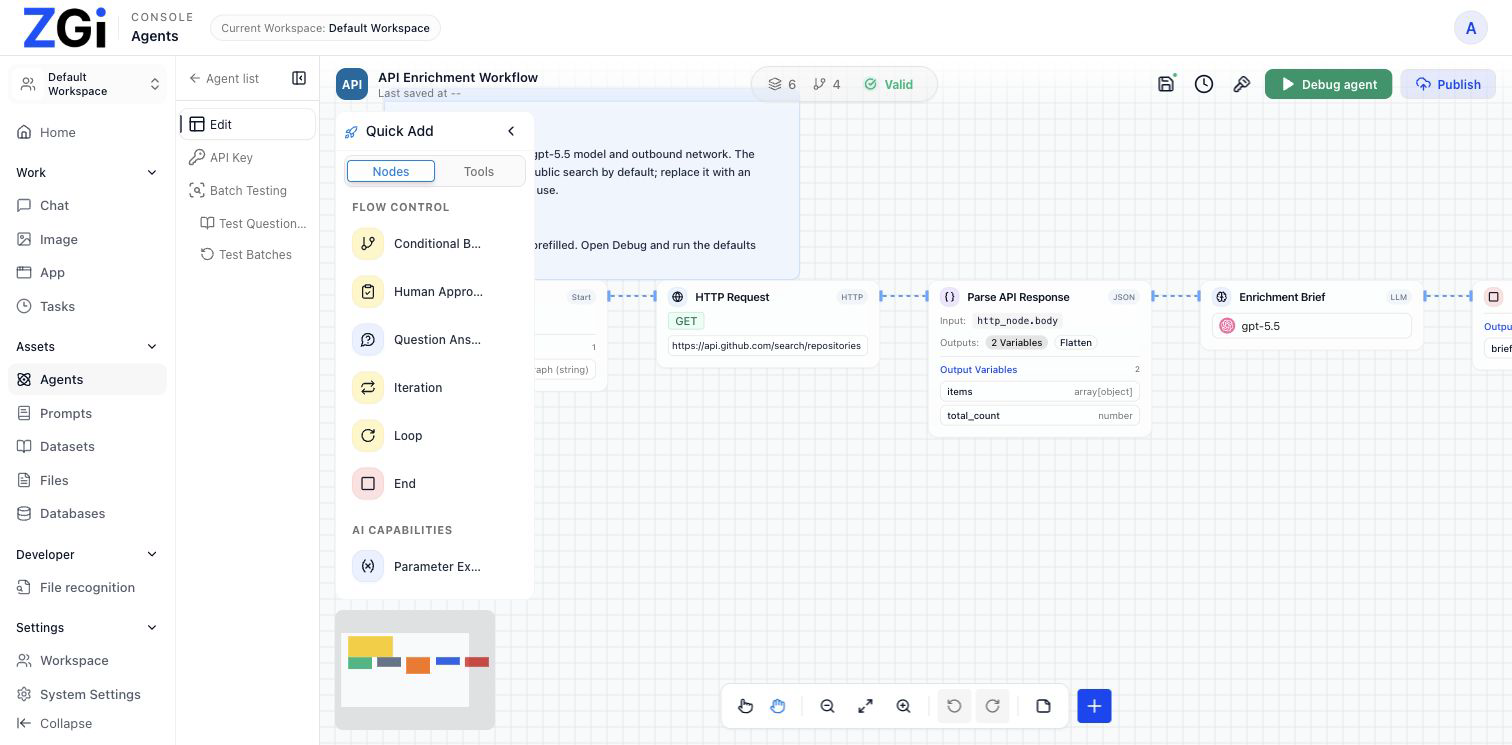
Task: Zoom in the canvas
Action: 903,706
